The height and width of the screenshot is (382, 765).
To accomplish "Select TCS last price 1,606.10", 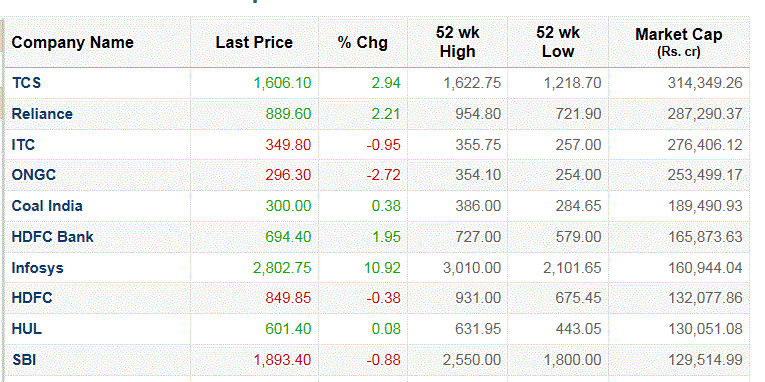I will pos(282,83).
